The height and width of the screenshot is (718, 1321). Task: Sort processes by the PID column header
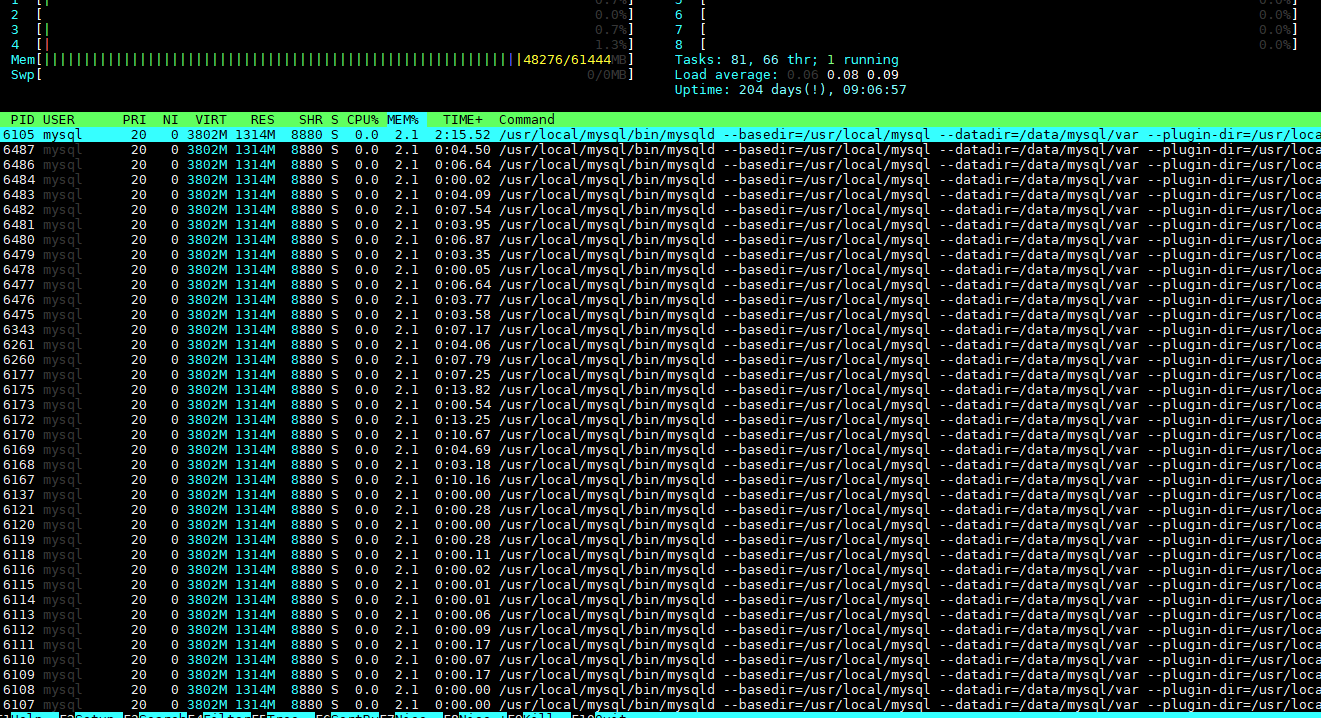click(x=22, y=120)
